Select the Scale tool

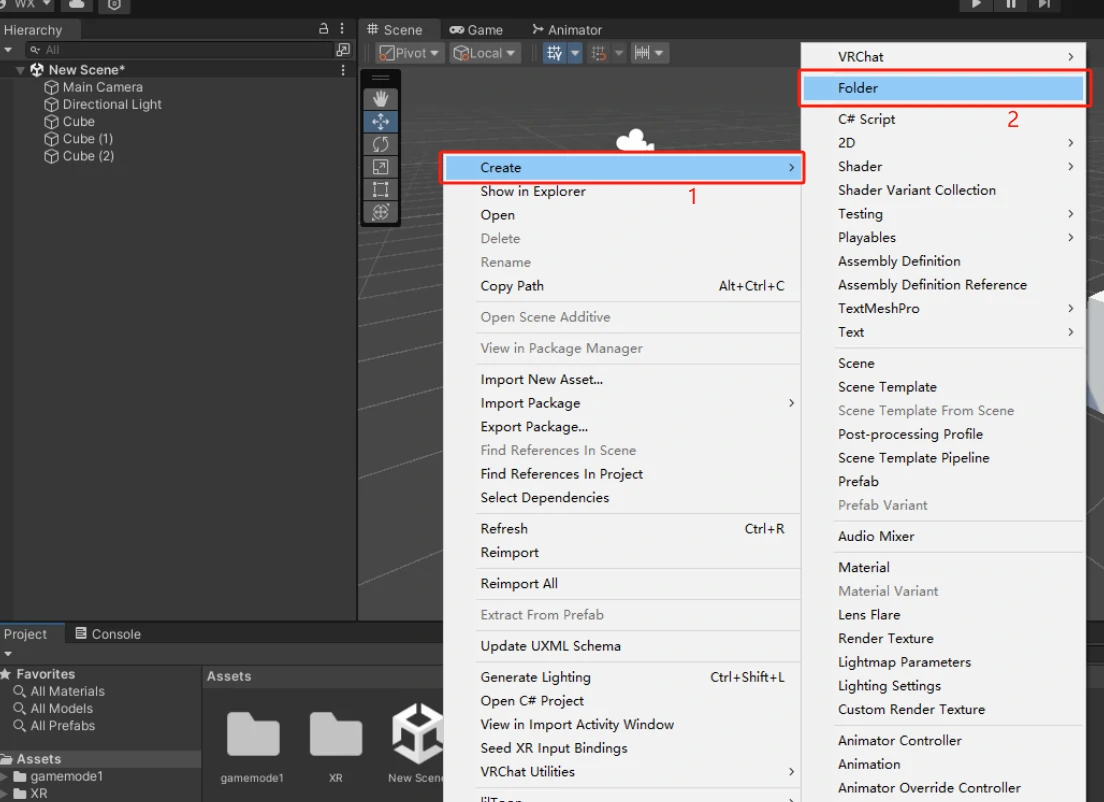[380, 167]
